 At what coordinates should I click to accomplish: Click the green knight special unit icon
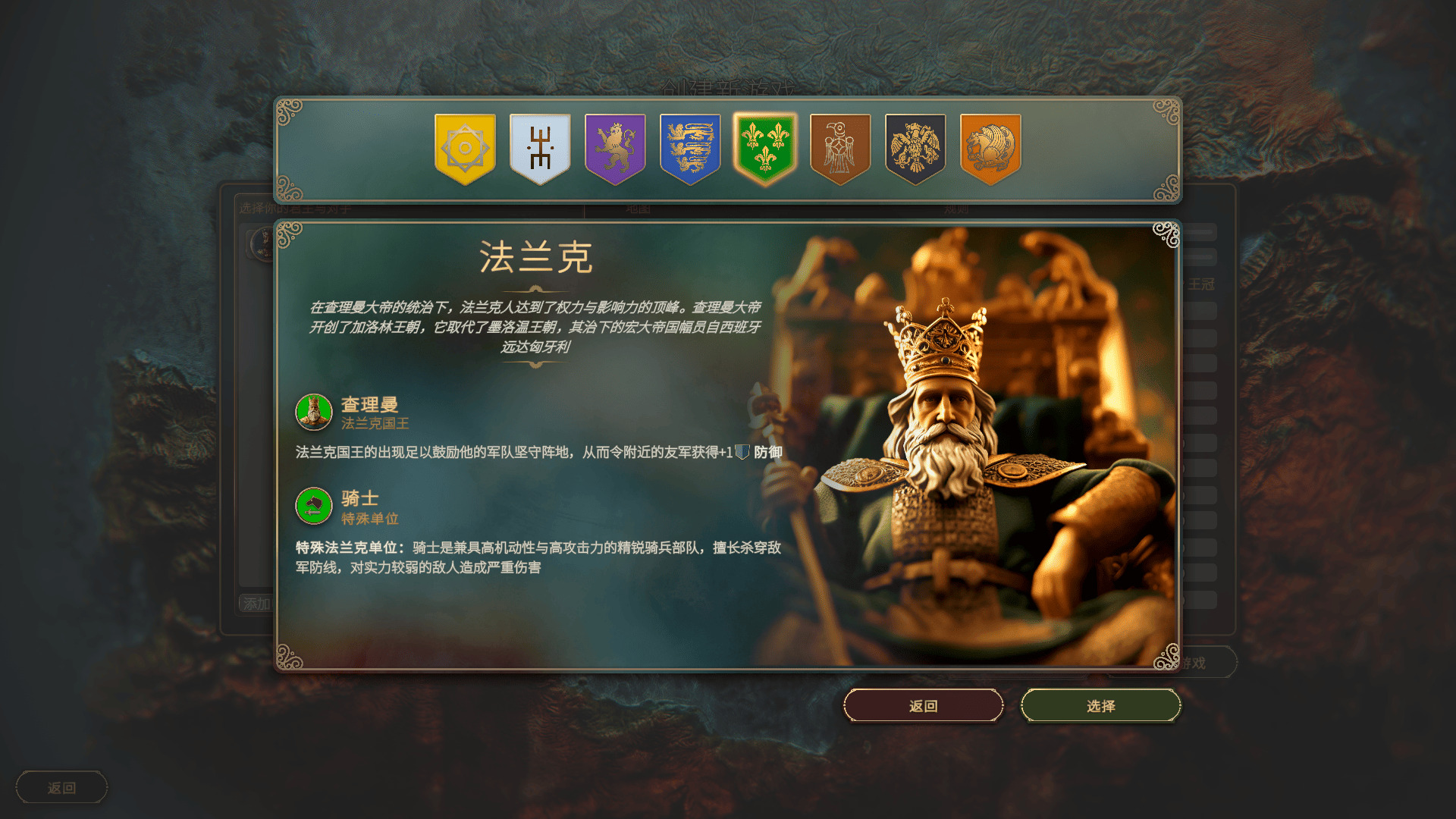314,506
